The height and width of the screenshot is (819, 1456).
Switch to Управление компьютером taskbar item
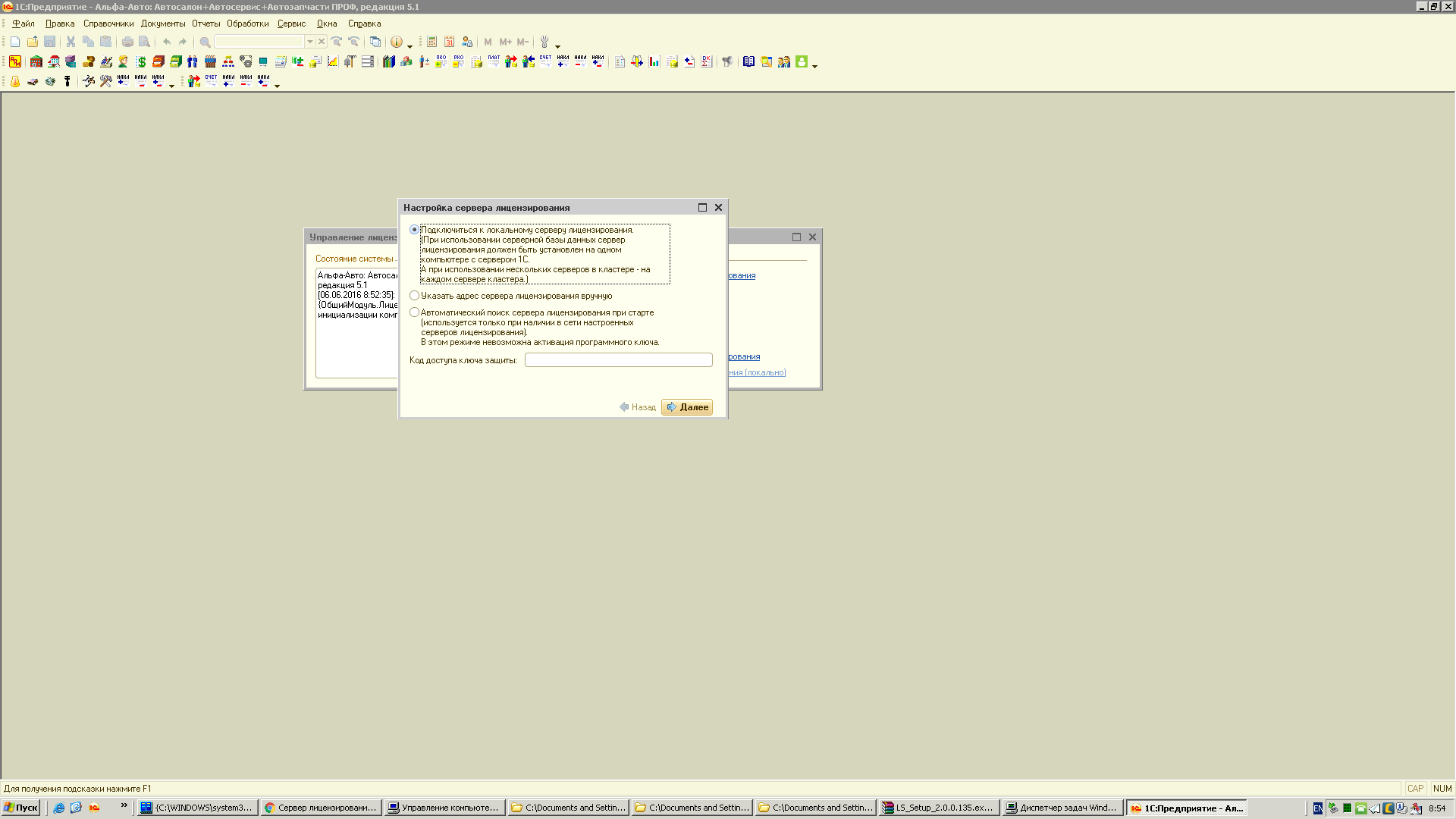pos(444,808)
